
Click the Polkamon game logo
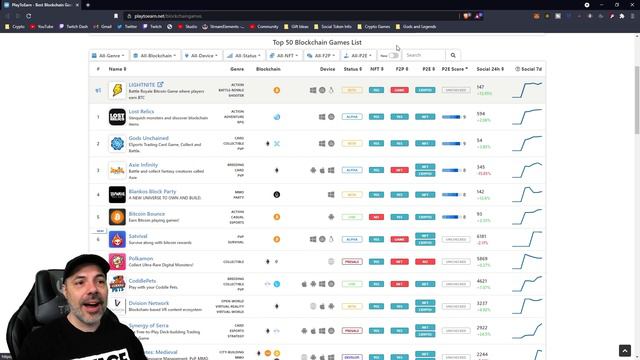click(117, 262)
